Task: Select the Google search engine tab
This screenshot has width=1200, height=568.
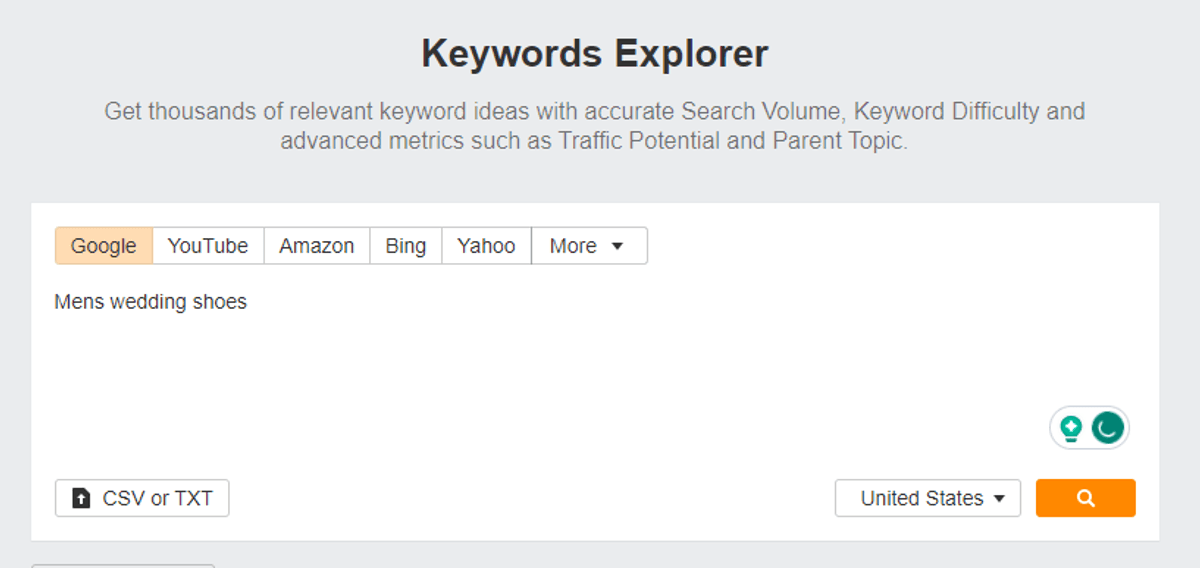Action: (x=103, y=246)
